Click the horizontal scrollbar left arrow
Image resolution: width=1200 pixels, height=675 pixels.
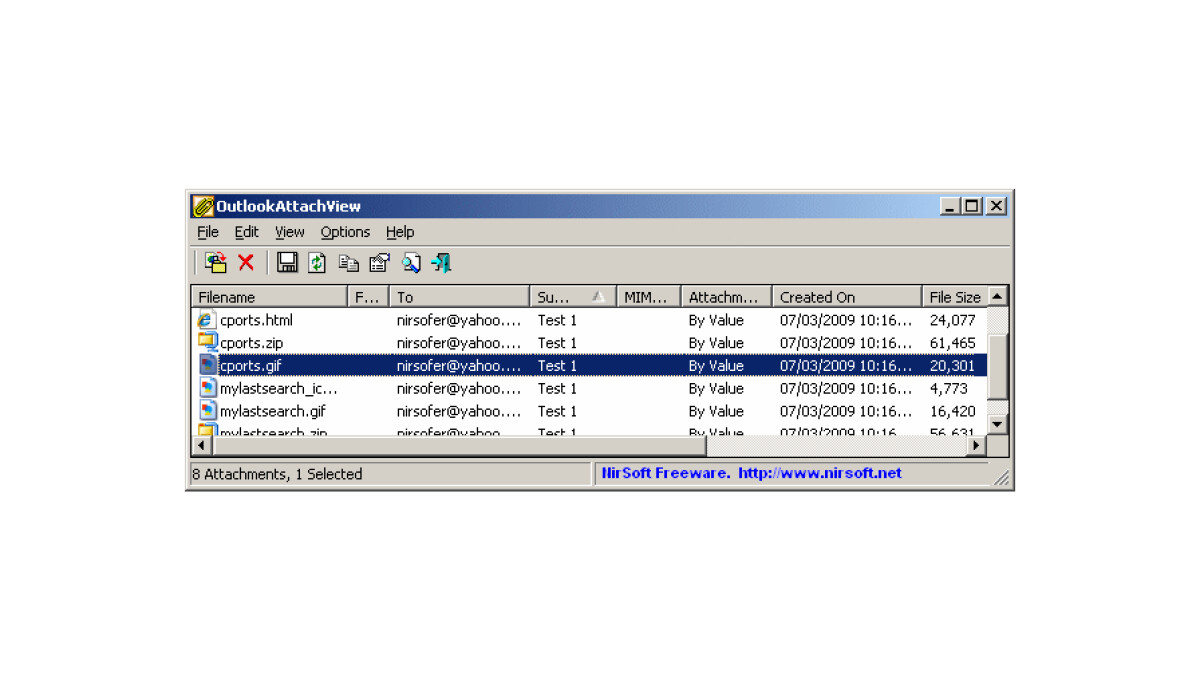tap(201, 446)
